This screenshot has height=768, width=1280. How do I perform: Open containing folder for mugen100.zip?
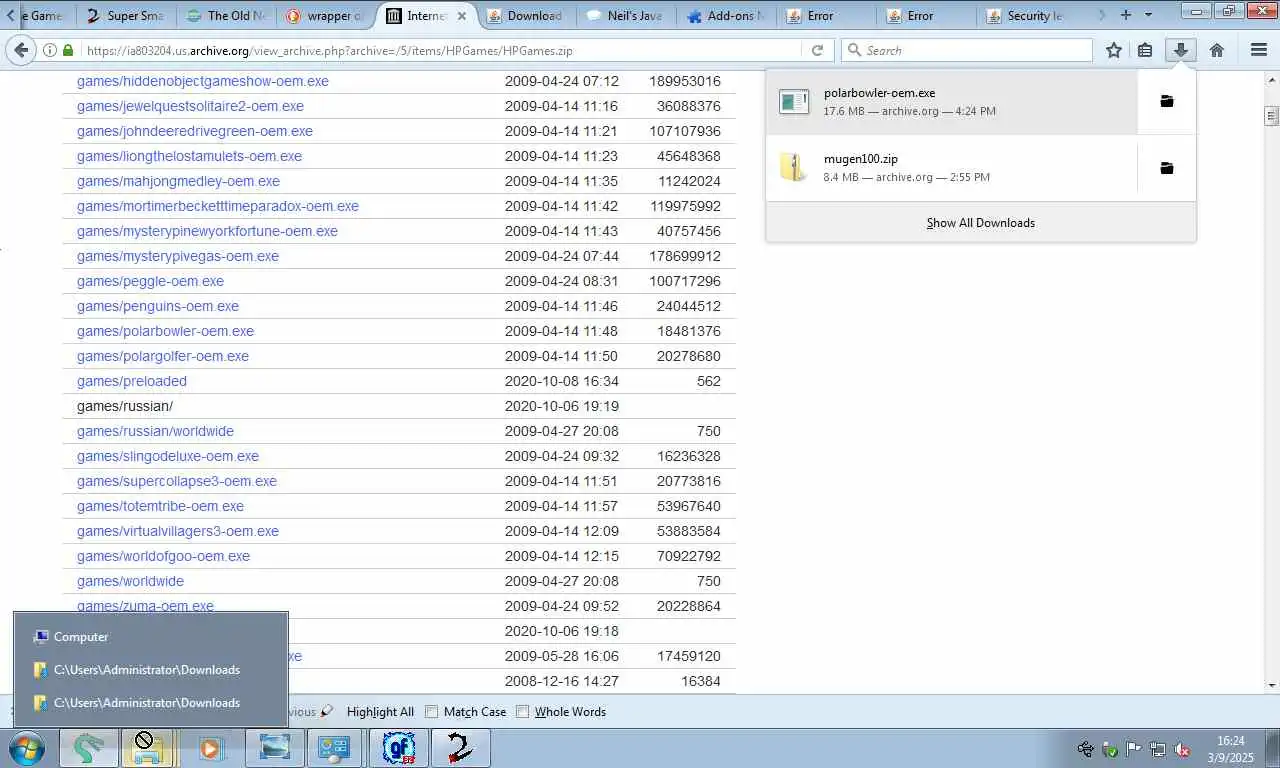click(x=1166, y=168)
